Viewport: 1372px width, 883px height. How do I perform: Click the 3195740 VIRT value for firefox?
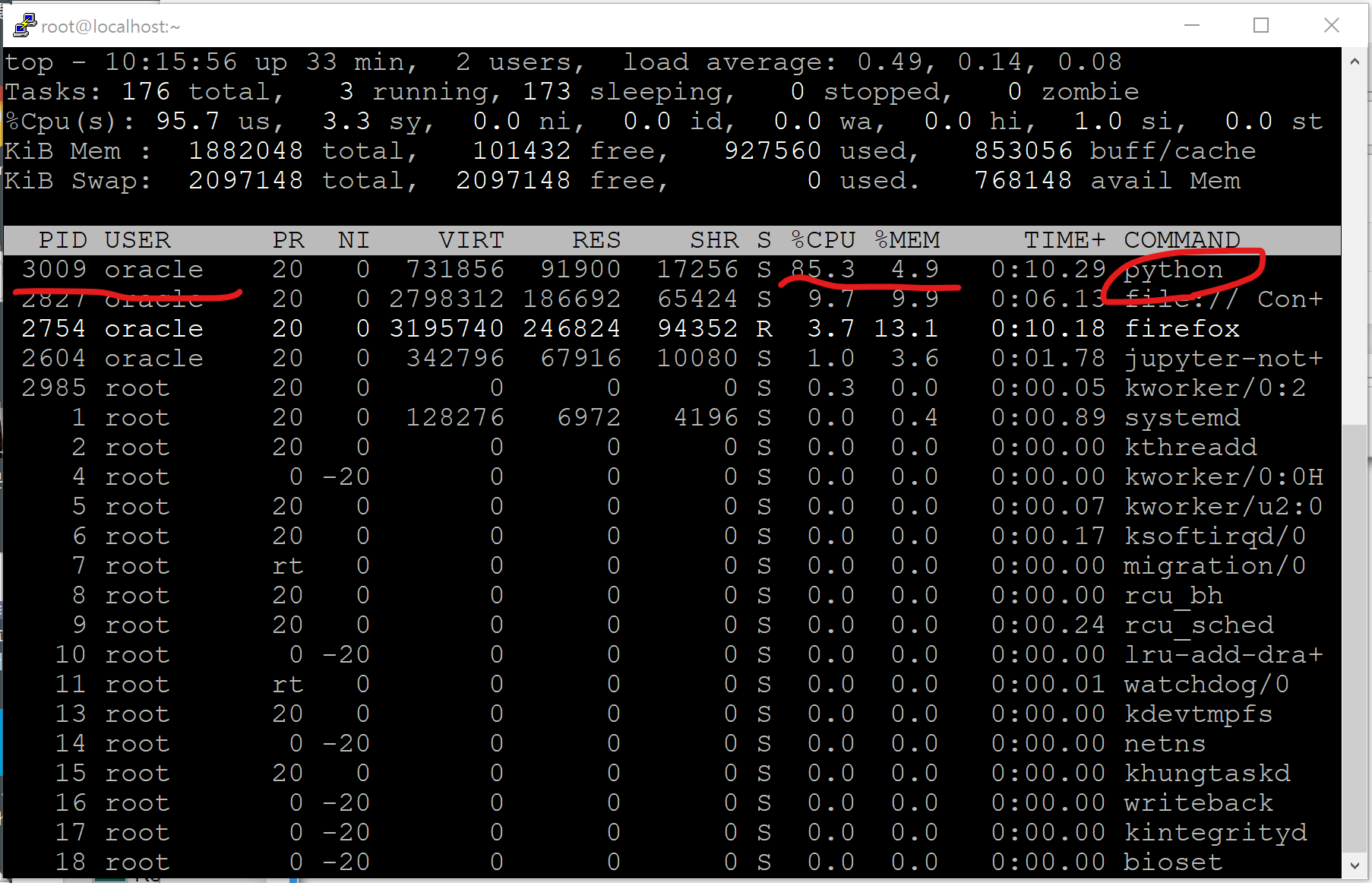click(x=447, y=328)
